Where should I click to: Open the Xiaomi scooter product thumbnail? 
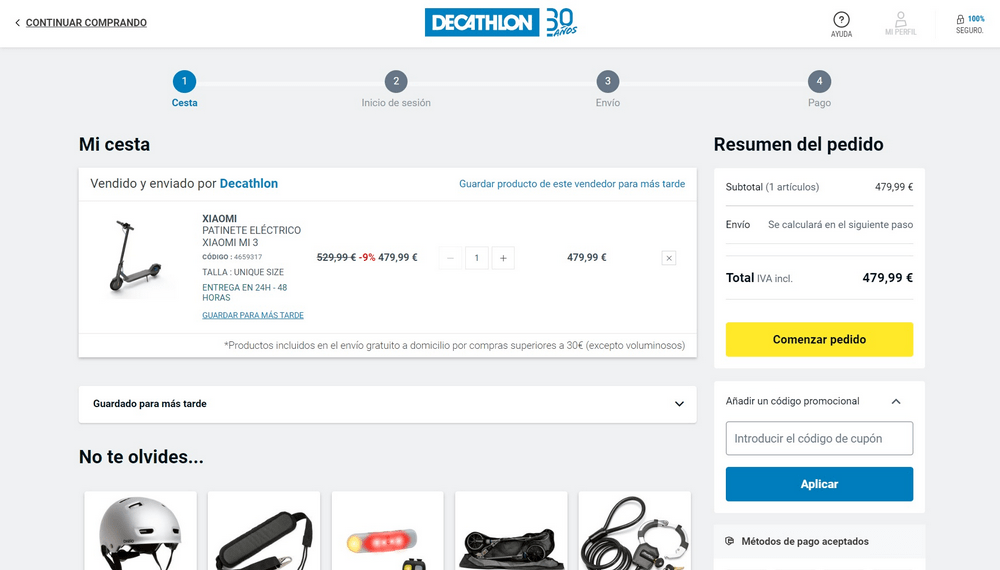click(138, 258)
